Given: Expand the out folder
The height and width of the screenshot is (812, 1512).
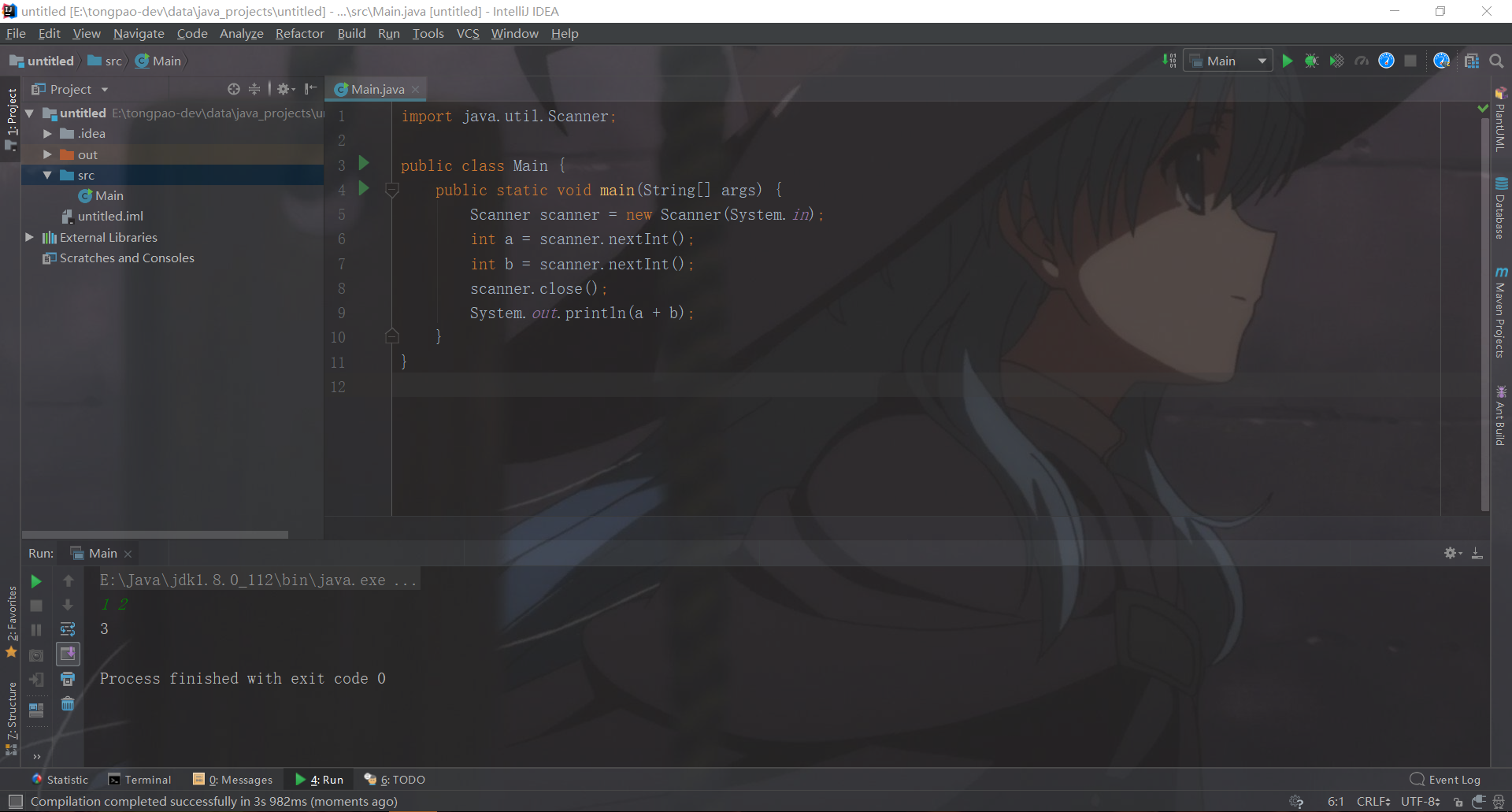Looking at the screenshot, I should 47,154.
